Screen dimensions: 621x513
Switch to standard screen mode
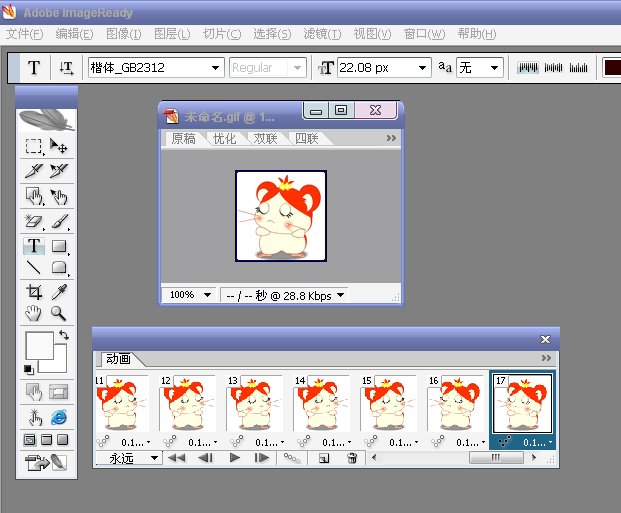[x=30, y=440]
